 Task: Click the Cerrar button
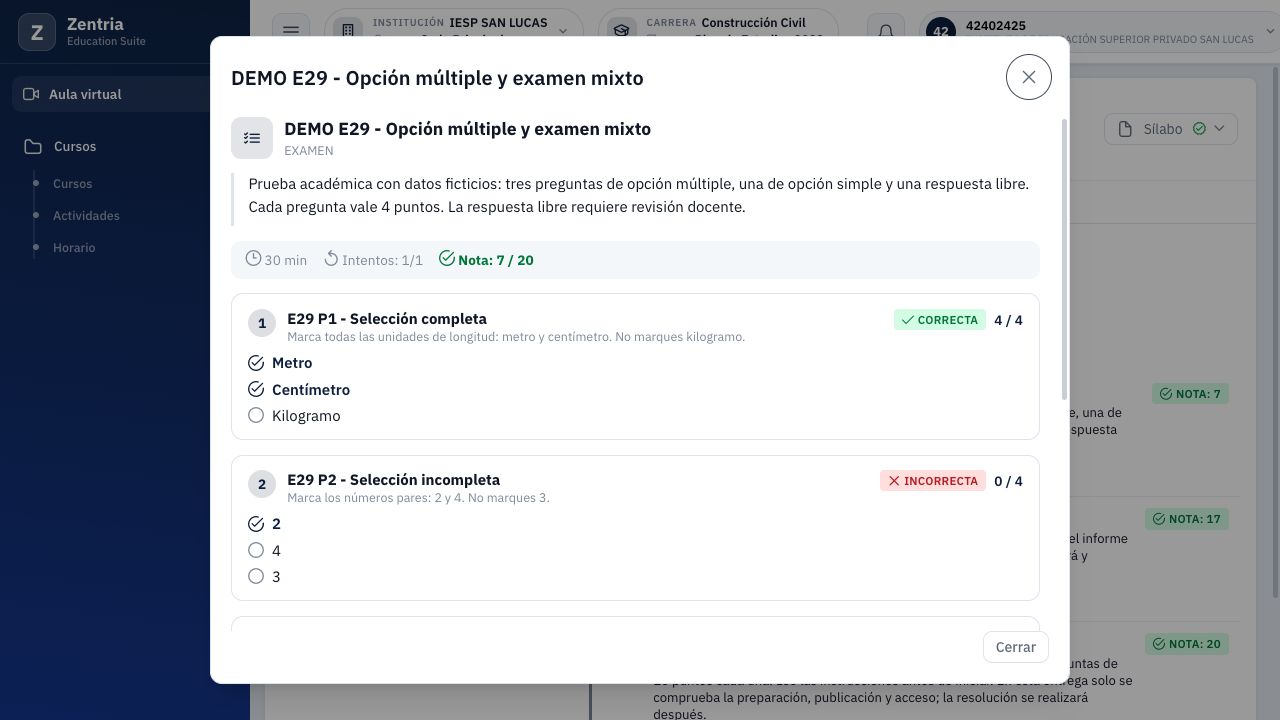(x=1015, y=647)
